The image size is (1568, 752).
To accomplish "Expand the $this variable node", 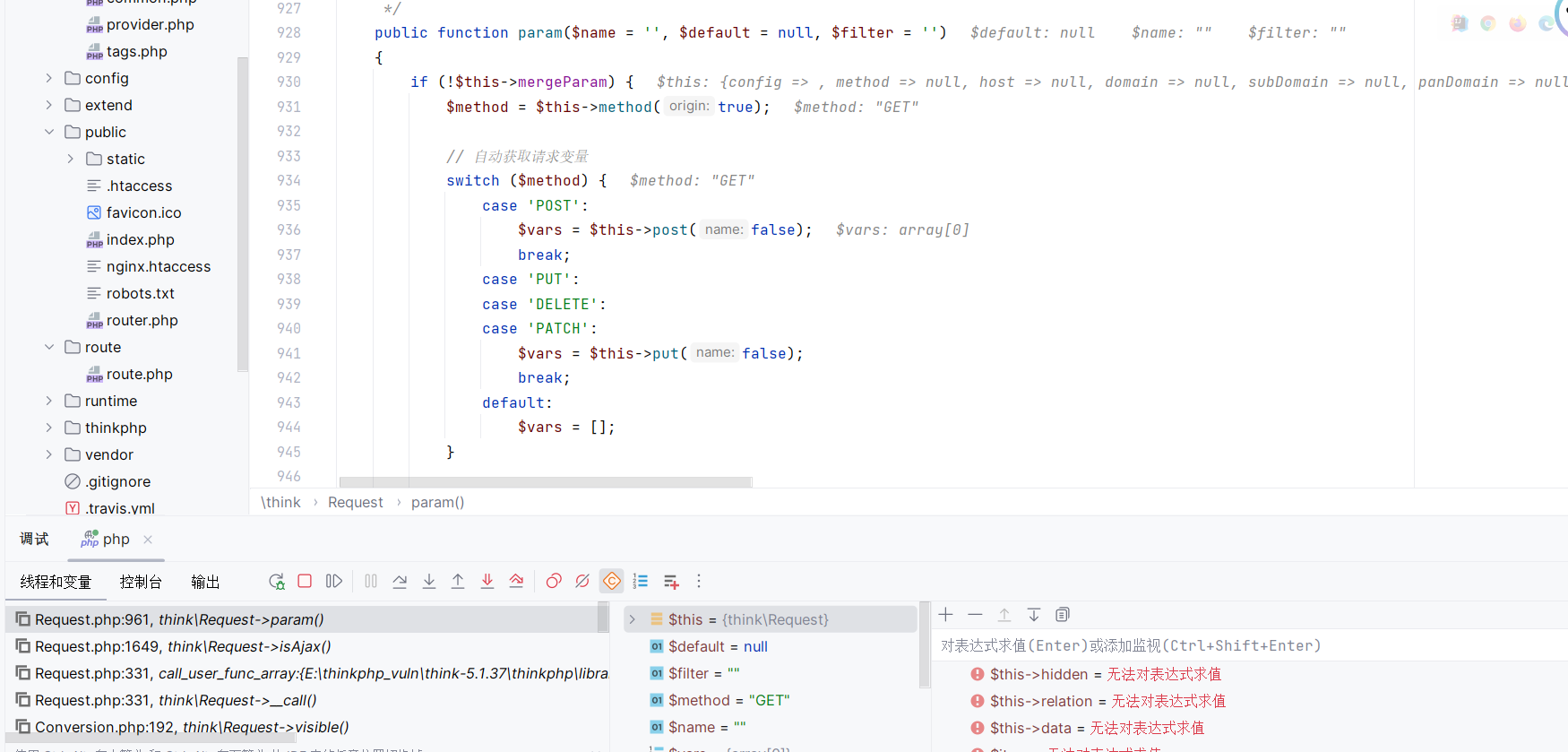I will coord(632,619).
